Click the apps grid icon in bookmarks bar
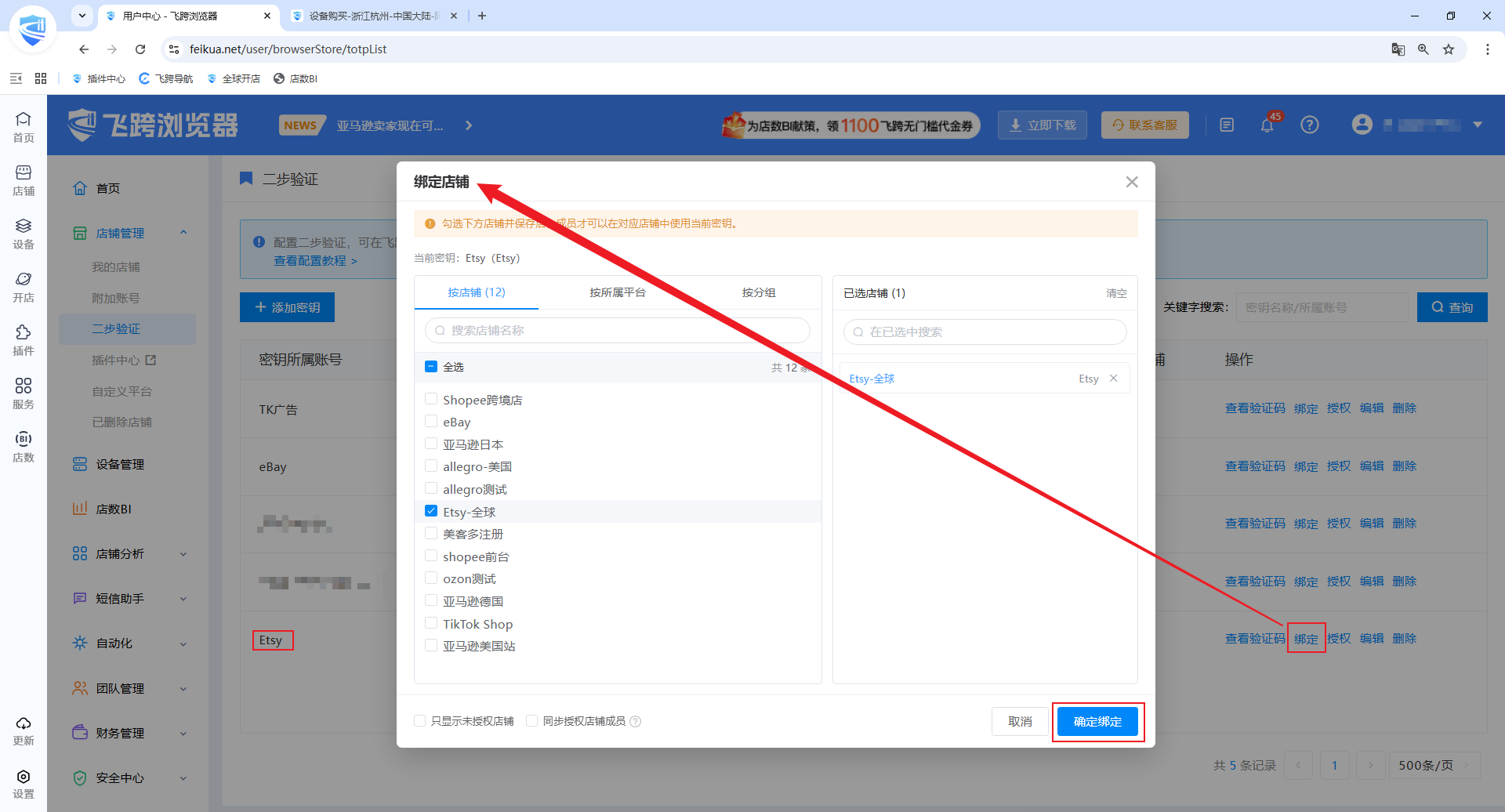The width and height of the screenshot is (1505, 812). click(x=41, y=78)
